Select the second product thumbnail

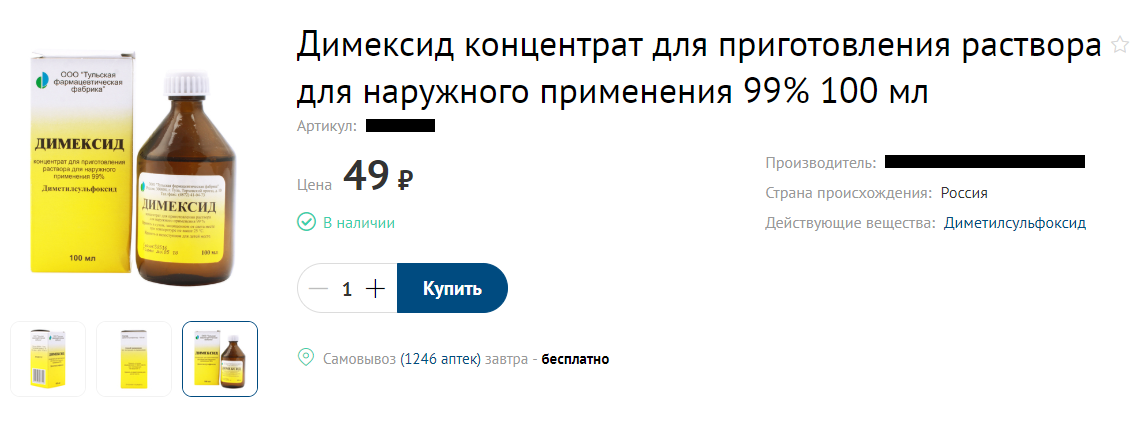(134, 358)
